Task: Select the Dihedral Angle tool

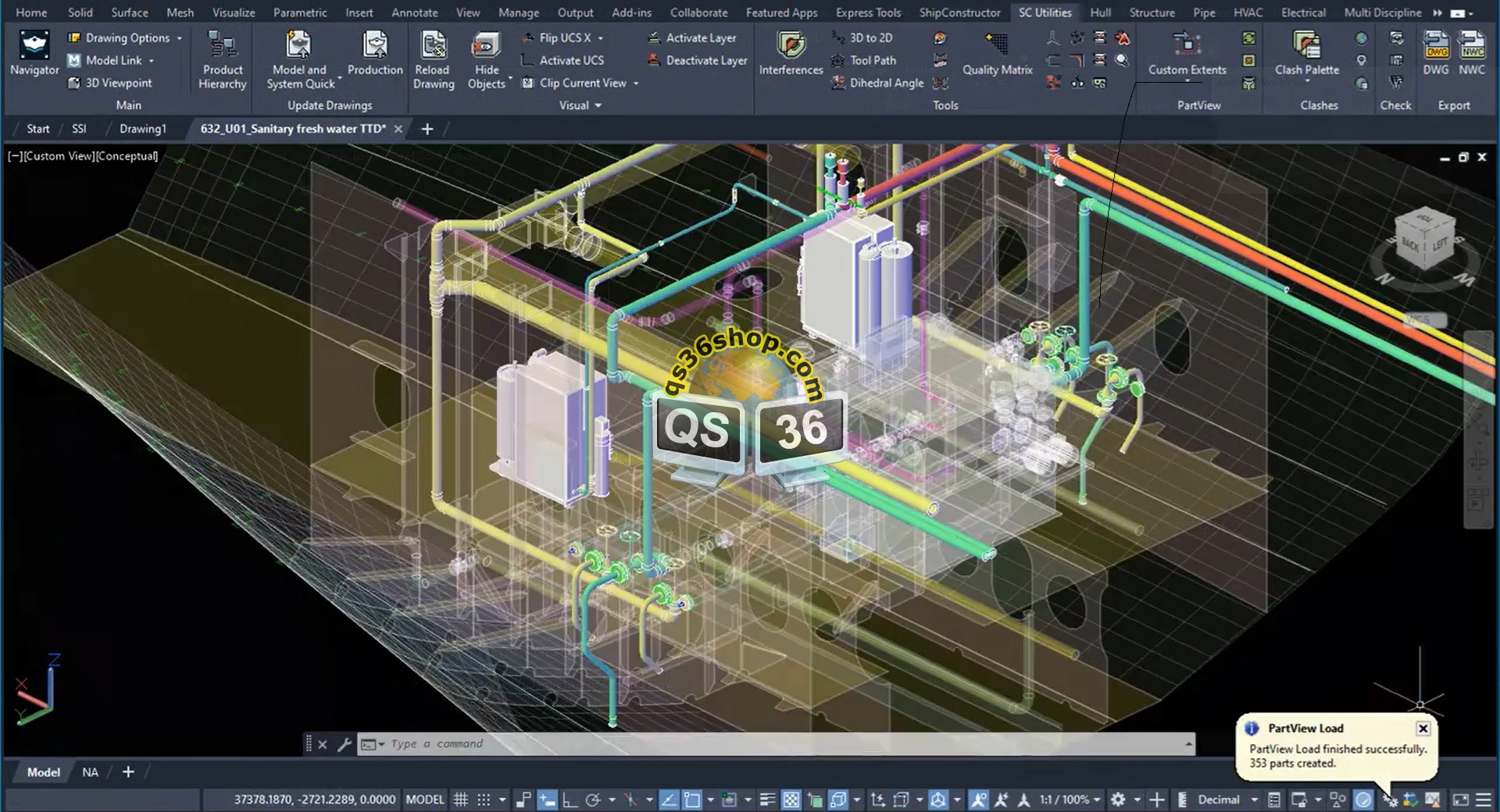Action: click(877, 83)
